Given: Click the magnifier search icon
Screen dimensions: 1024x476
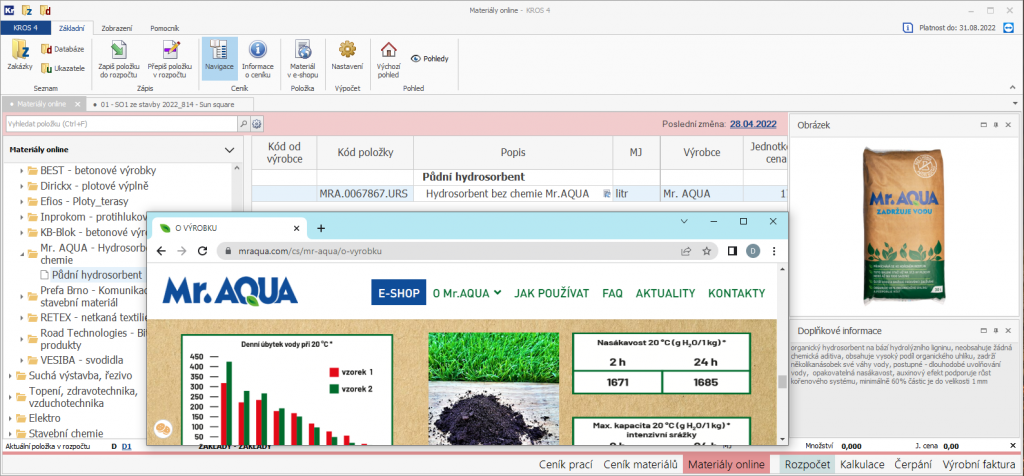Looking at the screenshot, I should pyautogui.click(x=244, y=123).
